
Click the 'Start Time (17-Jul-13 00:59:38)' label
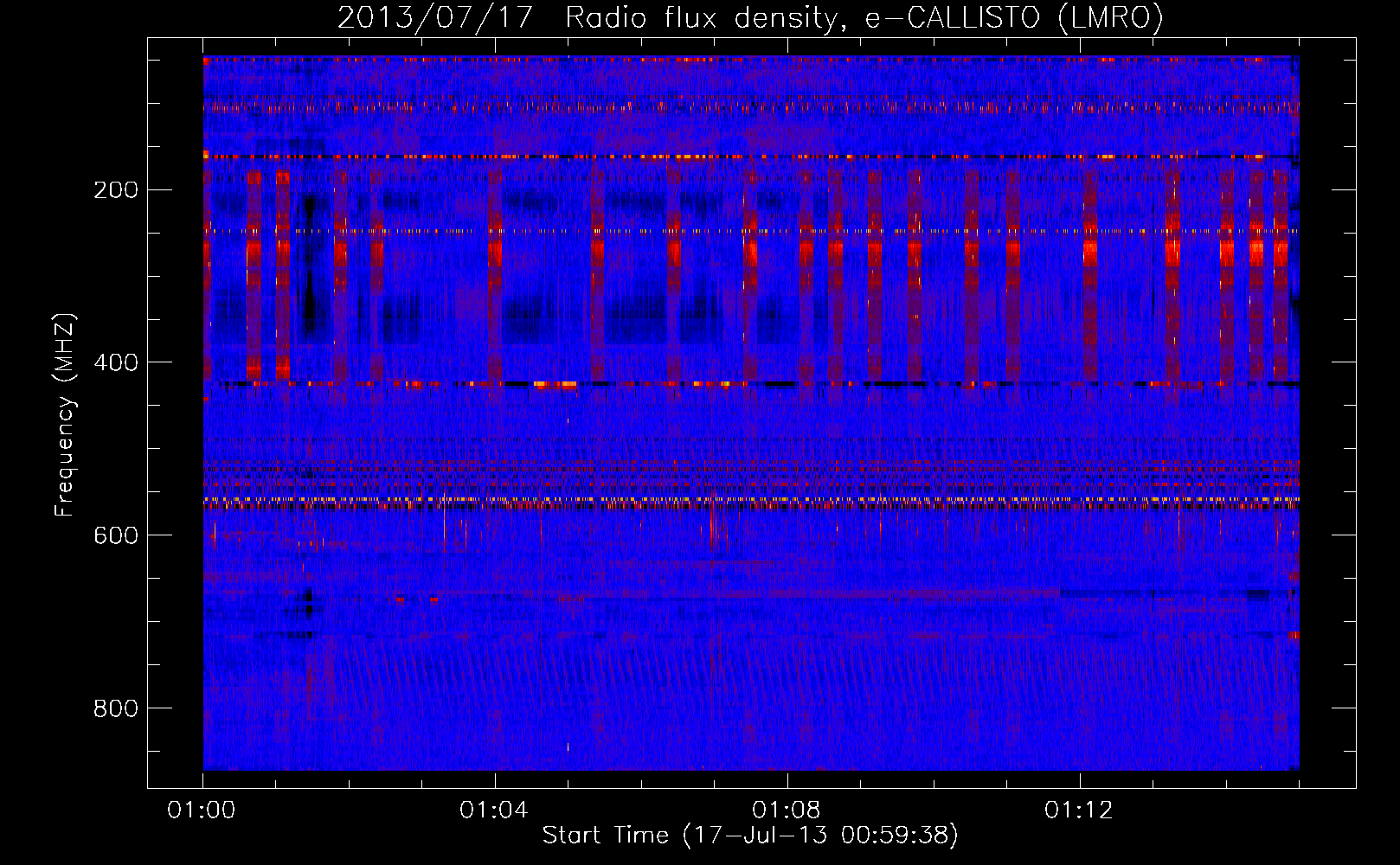pos(750,836)
